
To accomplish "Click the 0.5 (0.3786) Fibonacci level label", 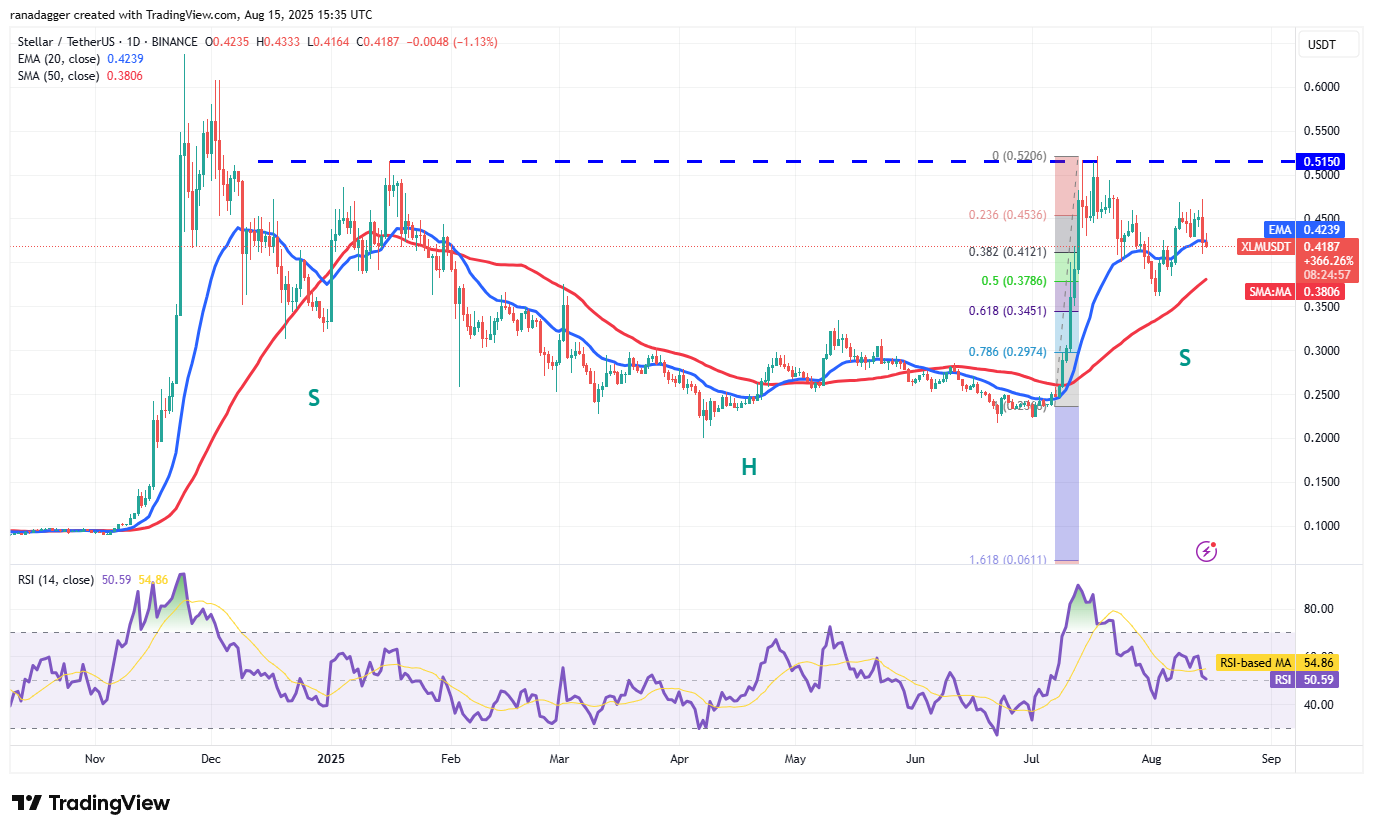I will click(x=1012, y=281).
